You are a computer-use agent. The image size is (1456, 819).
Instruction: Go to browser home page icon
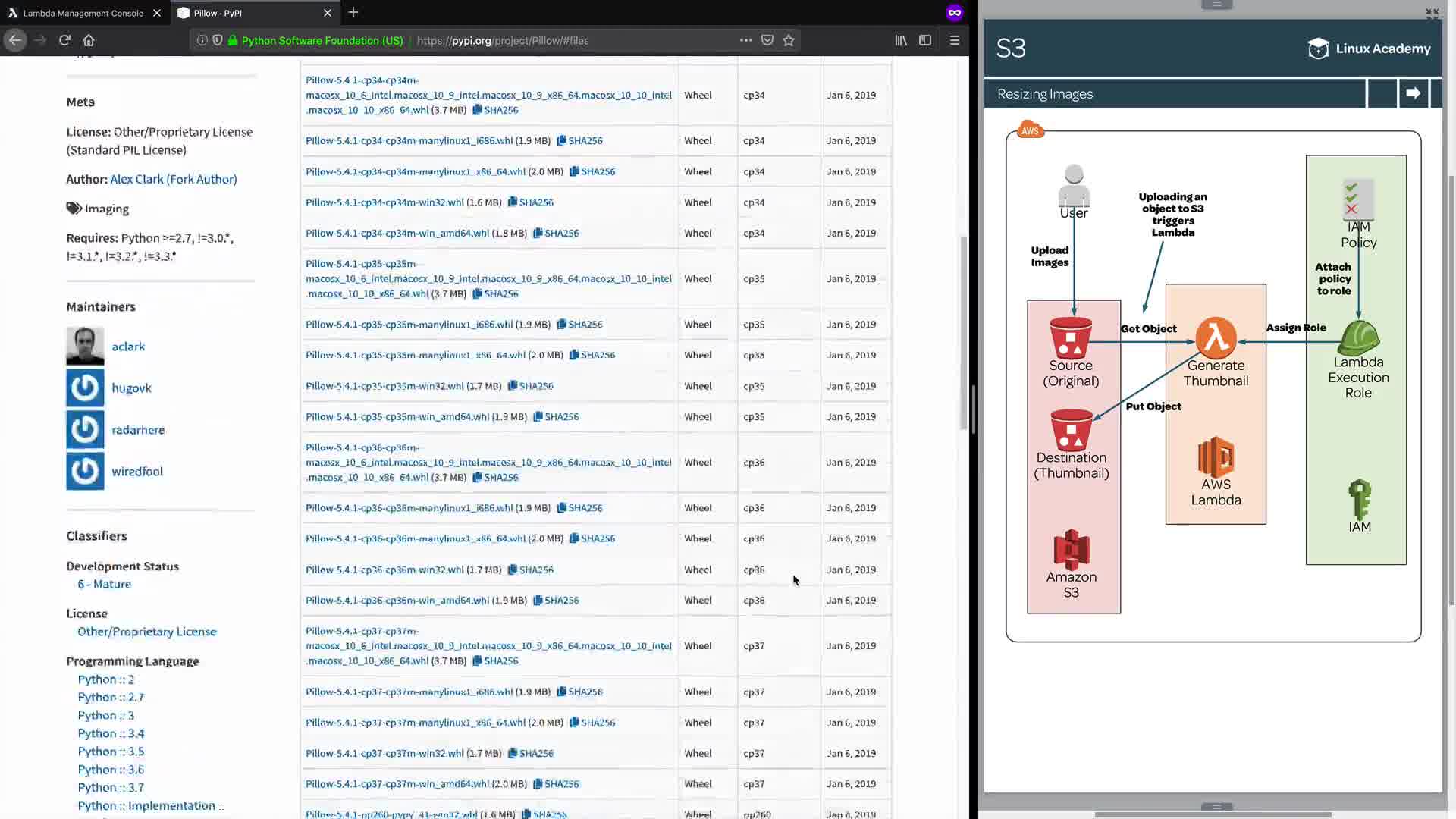[x=89, y=40]
